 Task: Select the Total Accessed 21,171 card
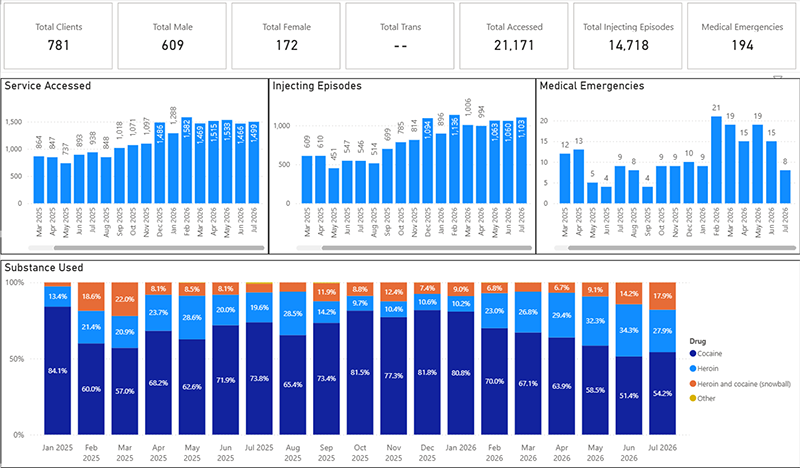(x=514, y=36)
